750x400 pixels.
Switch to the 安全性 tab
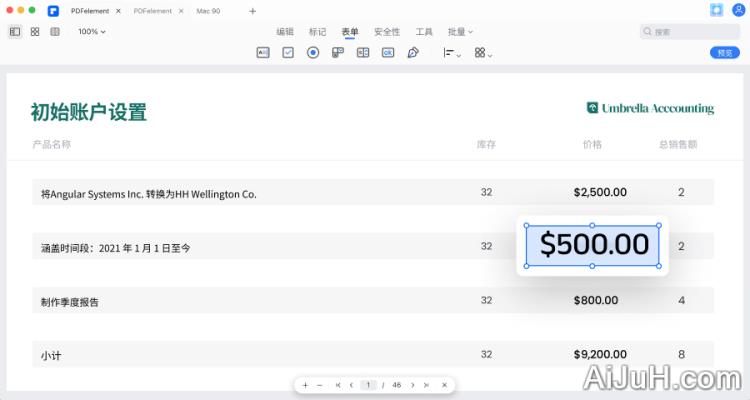pyautogui.click(x=387, y=32)
